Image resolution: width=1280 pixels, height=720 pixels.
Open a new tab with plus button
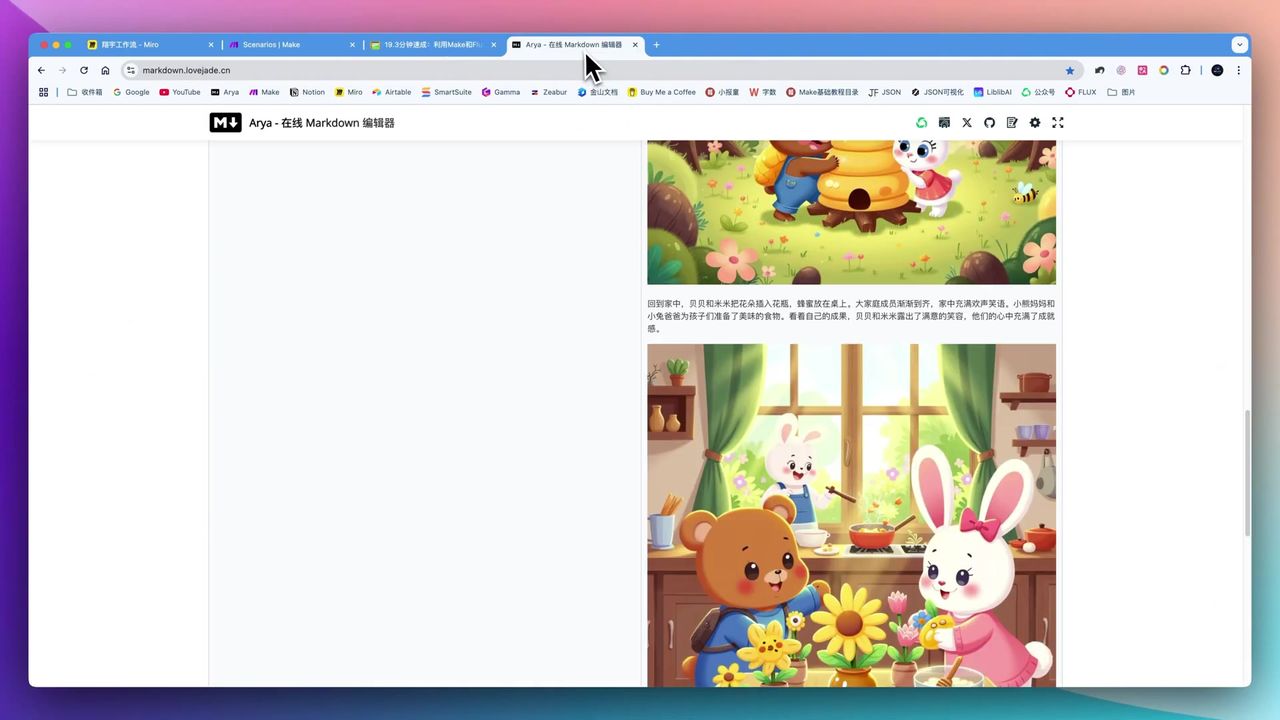[656, 45]
